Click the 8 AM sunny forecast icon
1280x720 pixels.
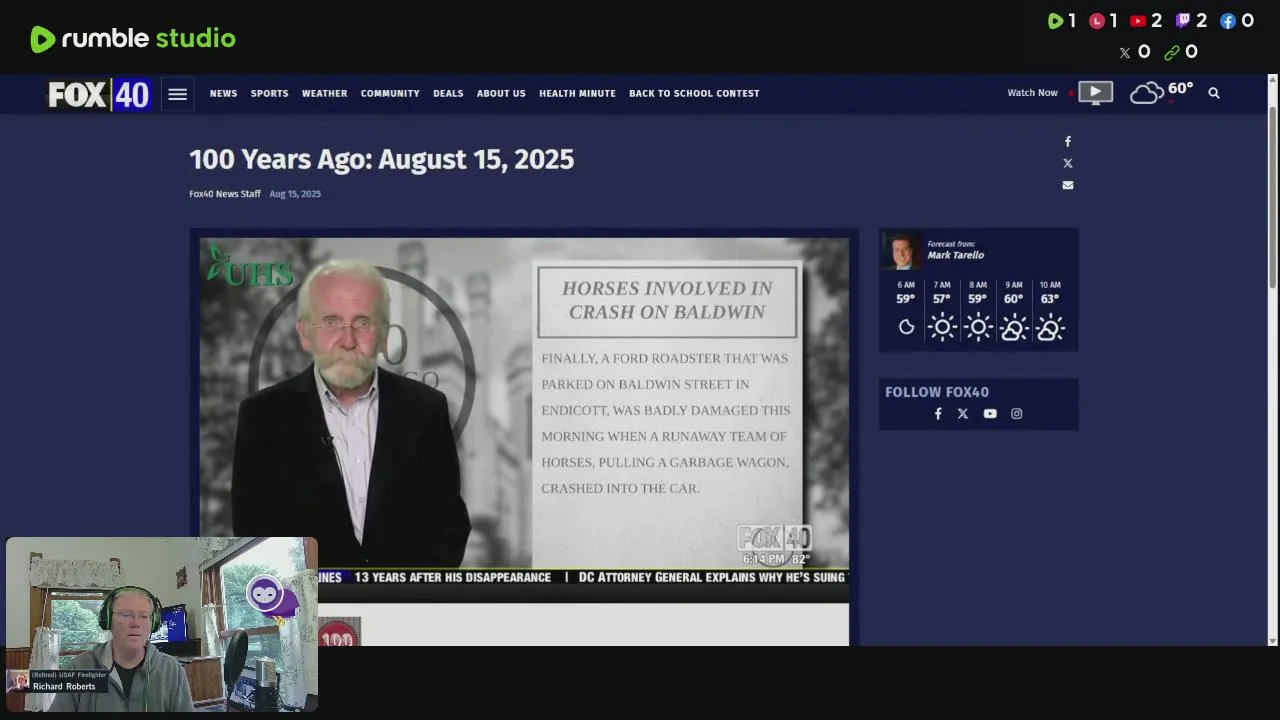[978, 327]
